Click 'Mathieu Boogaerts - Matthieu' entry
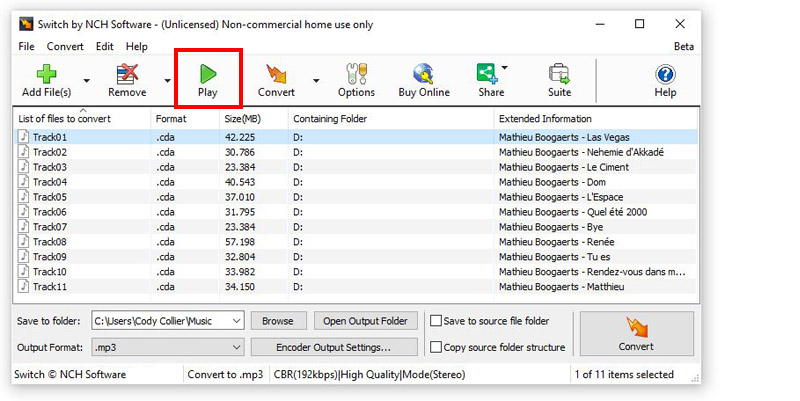800x401 pixels. click(x=561, y=286)
